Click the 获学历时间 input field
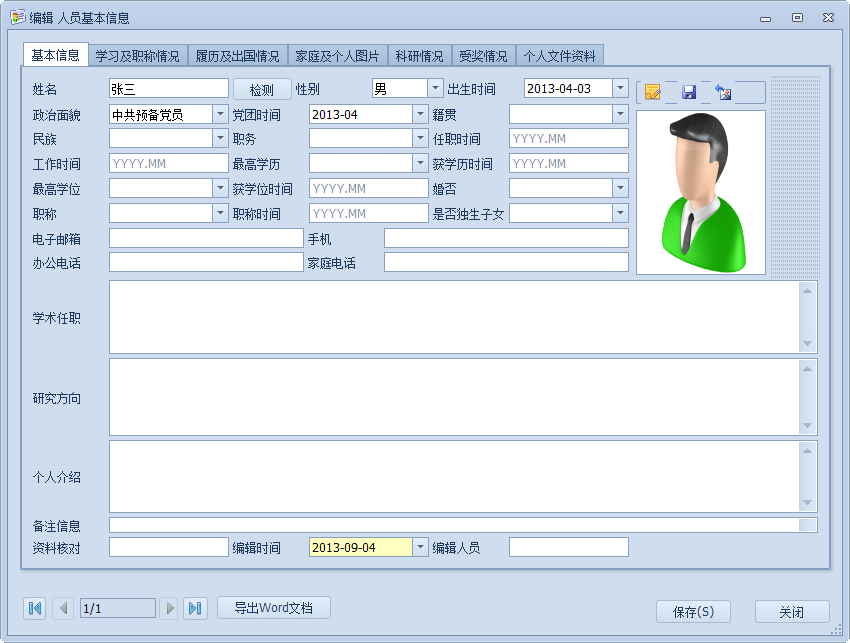This screenshot has height=643, width=850. point(569,163)
